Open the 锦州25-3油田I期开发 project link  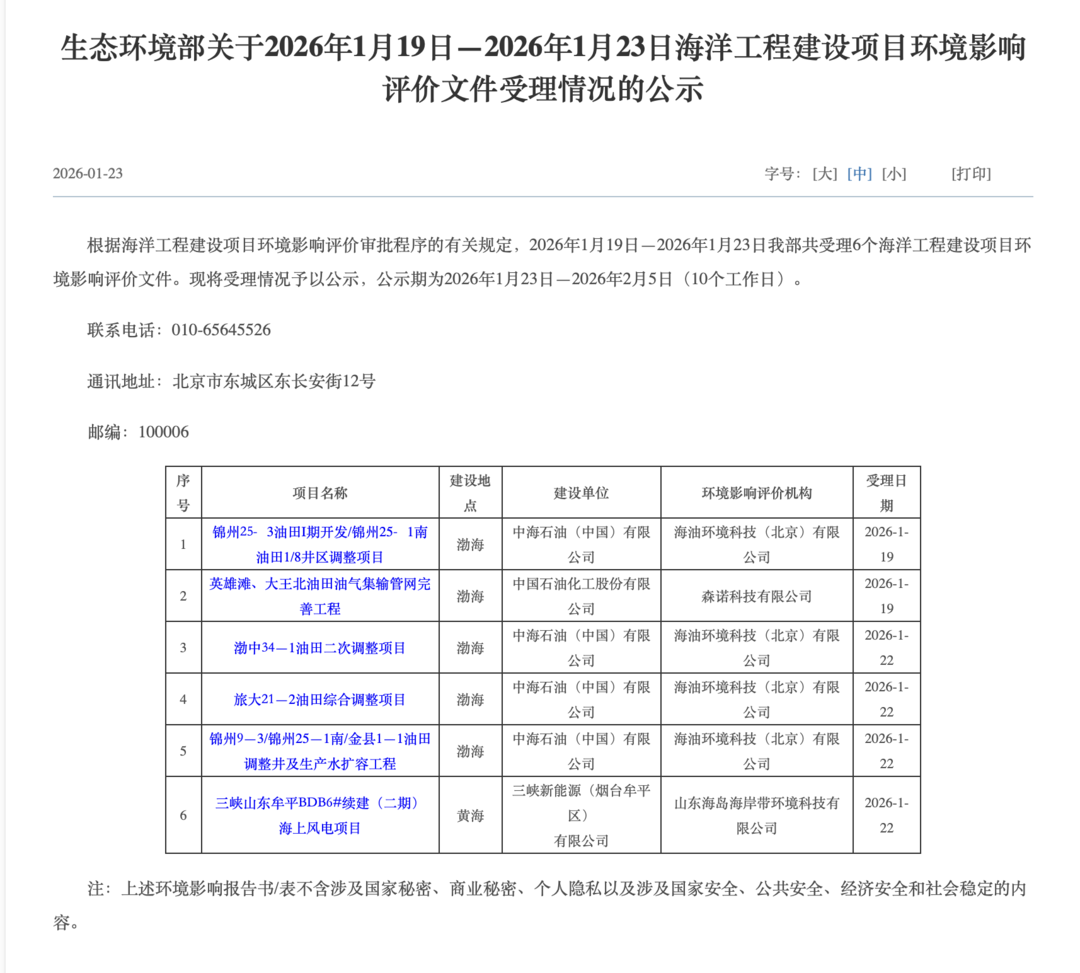click(320, 544)
